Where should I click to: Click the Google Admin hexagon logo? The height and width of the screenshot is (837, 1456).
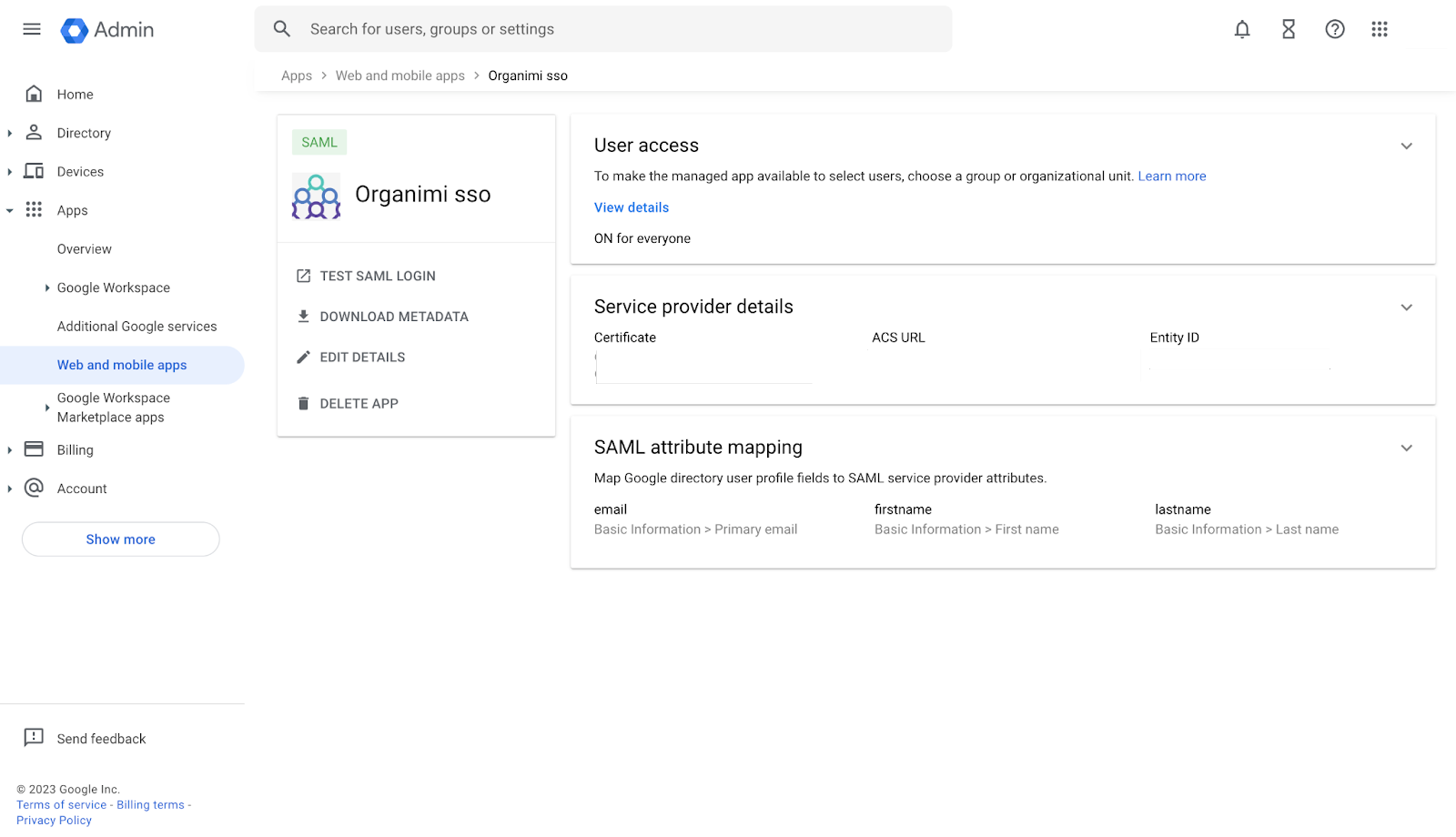(x=73, y=29)
